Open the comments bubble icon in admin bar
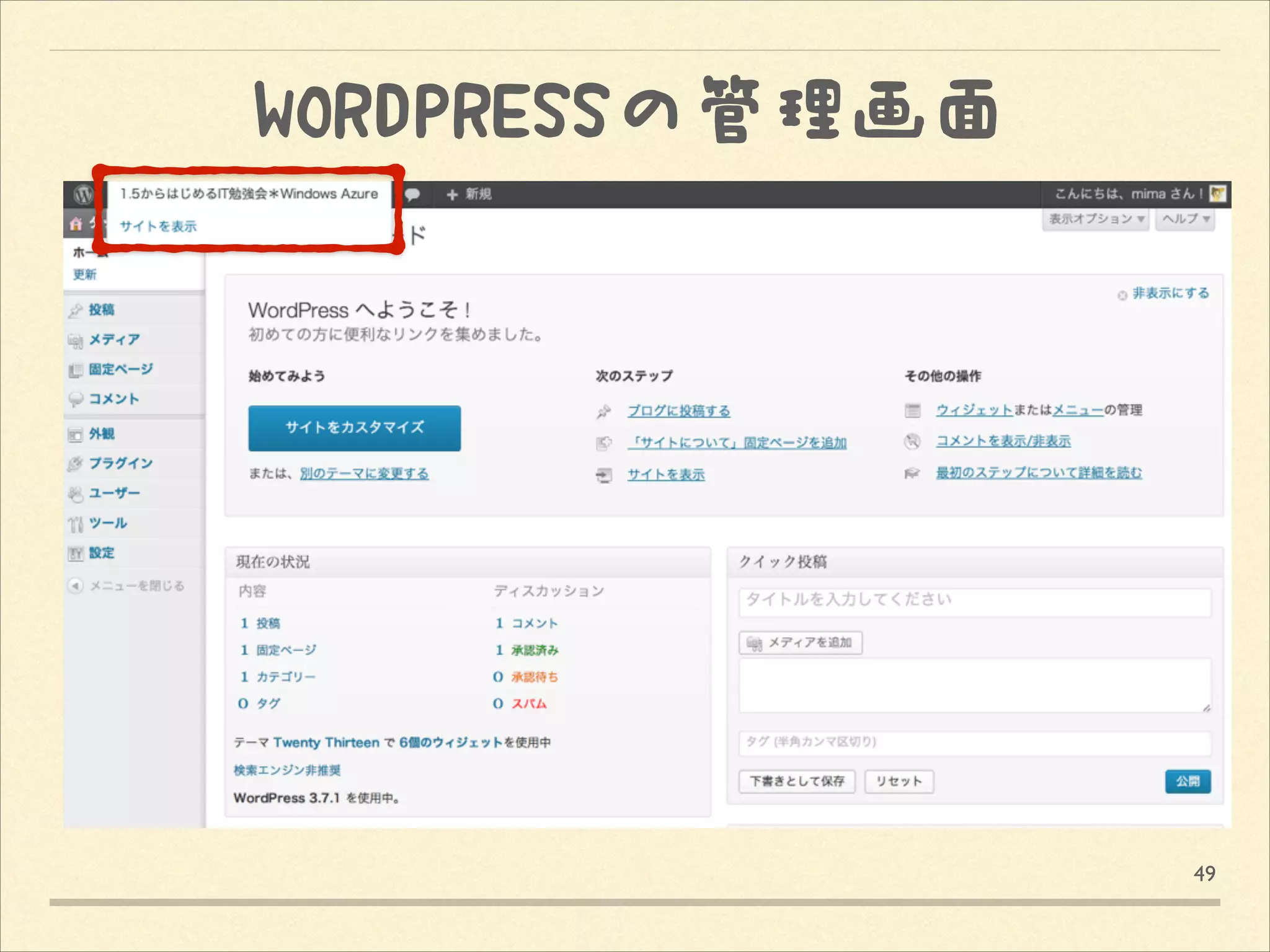The height and width of the screenshot is (952, 1270). click(x=412, y=195)
